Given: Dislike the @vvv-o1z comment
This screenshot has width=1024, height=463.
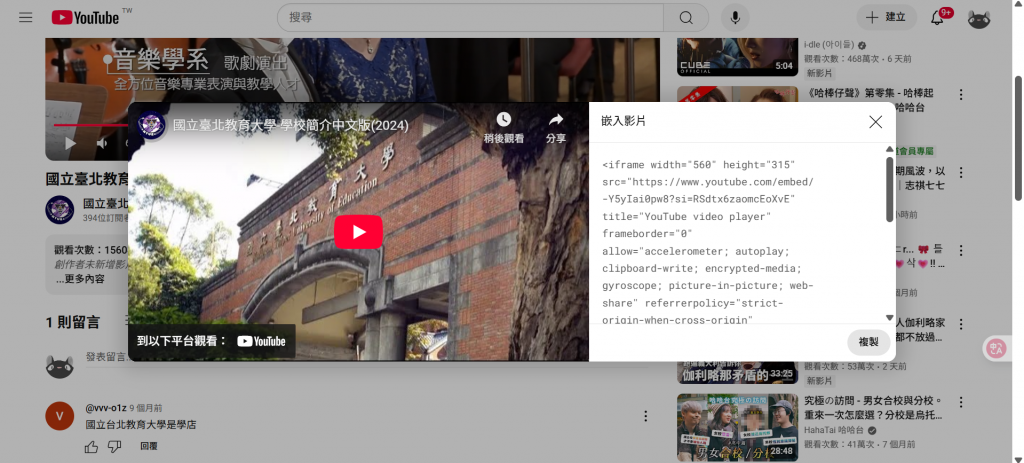Looking at the screenshot, I should click(114, 447).
